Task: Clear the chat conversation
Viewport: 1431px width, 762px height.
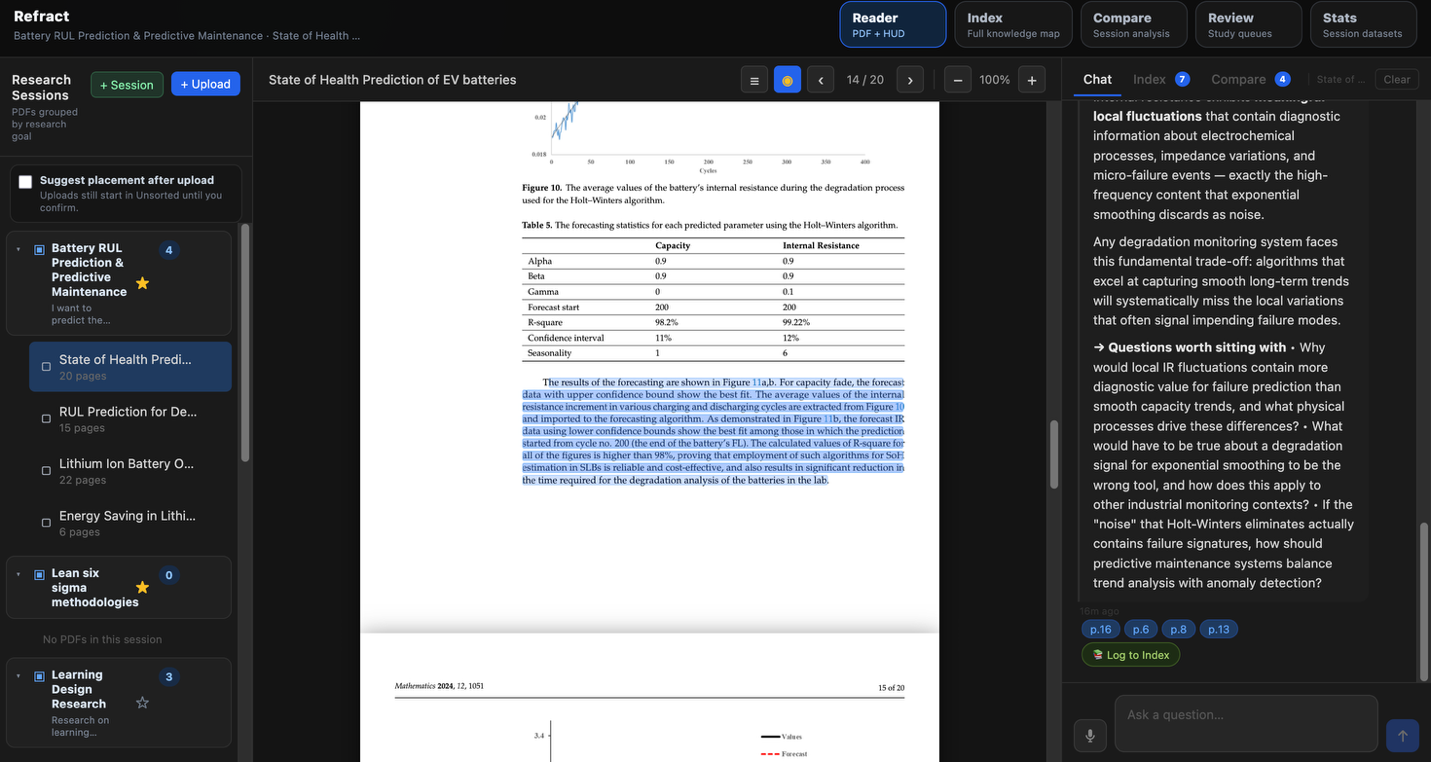Action: click(x=1397, y=79)
